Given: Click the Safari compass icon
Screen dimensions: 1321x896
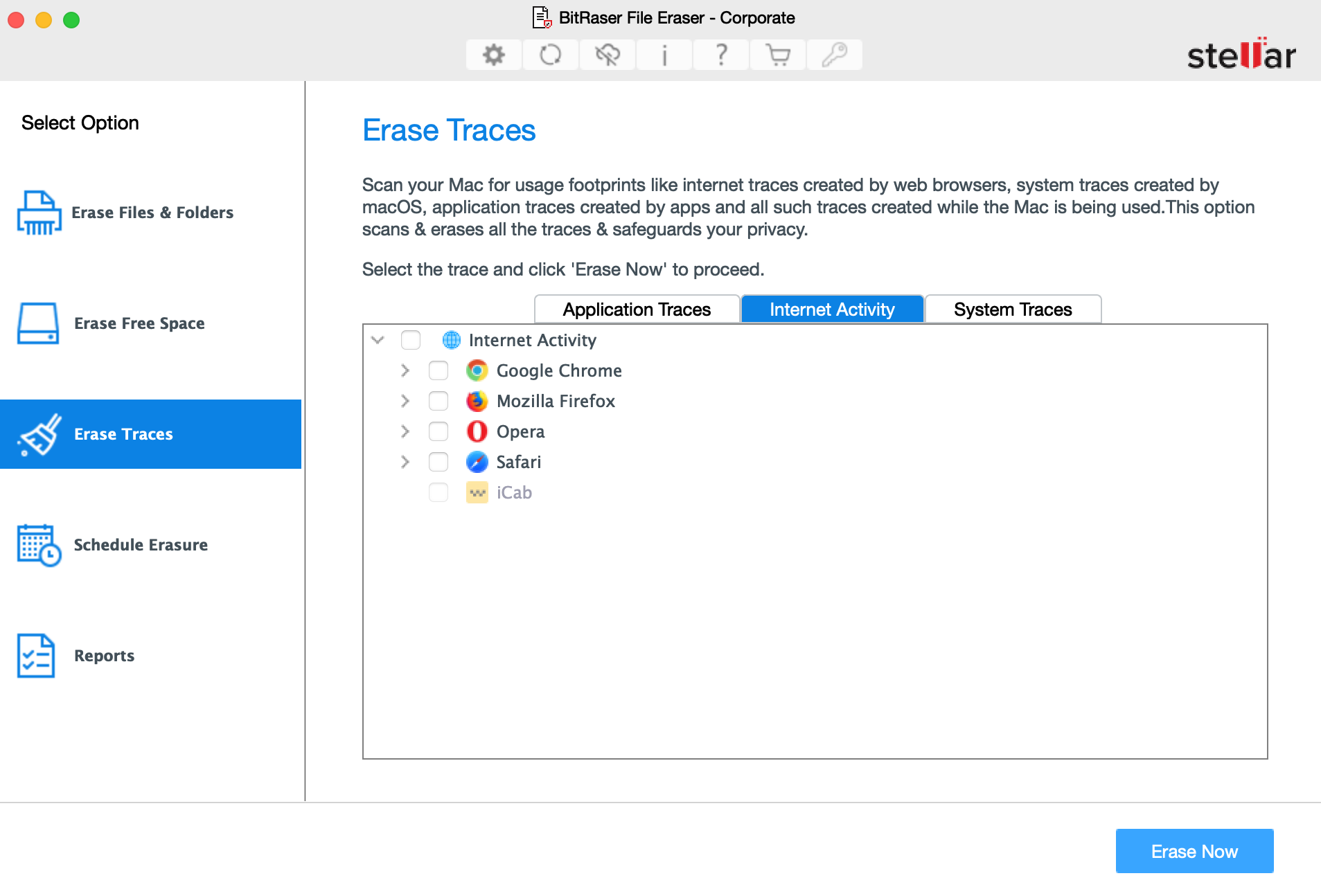Looking at the screenshot, I should [x=477, y=462].
